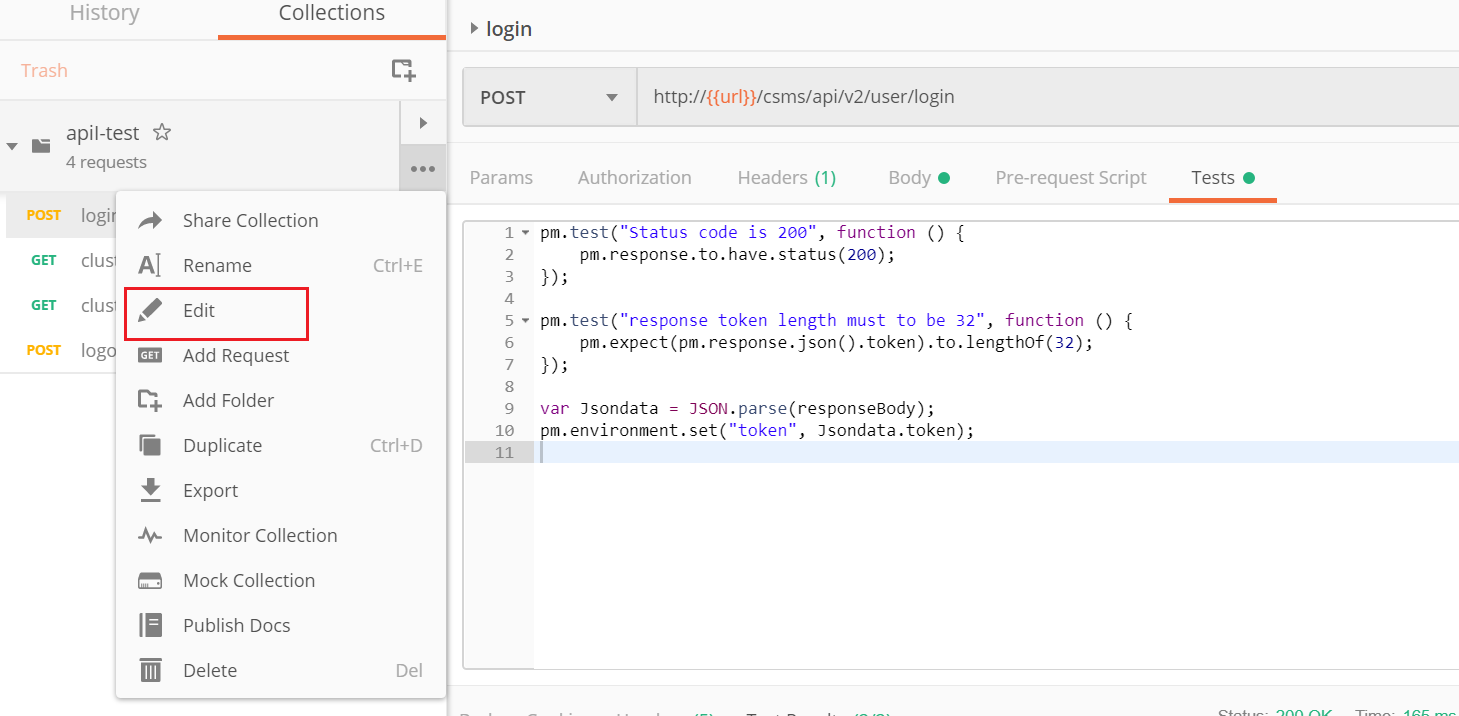Click the three-dots more actions button

(423, 169)
